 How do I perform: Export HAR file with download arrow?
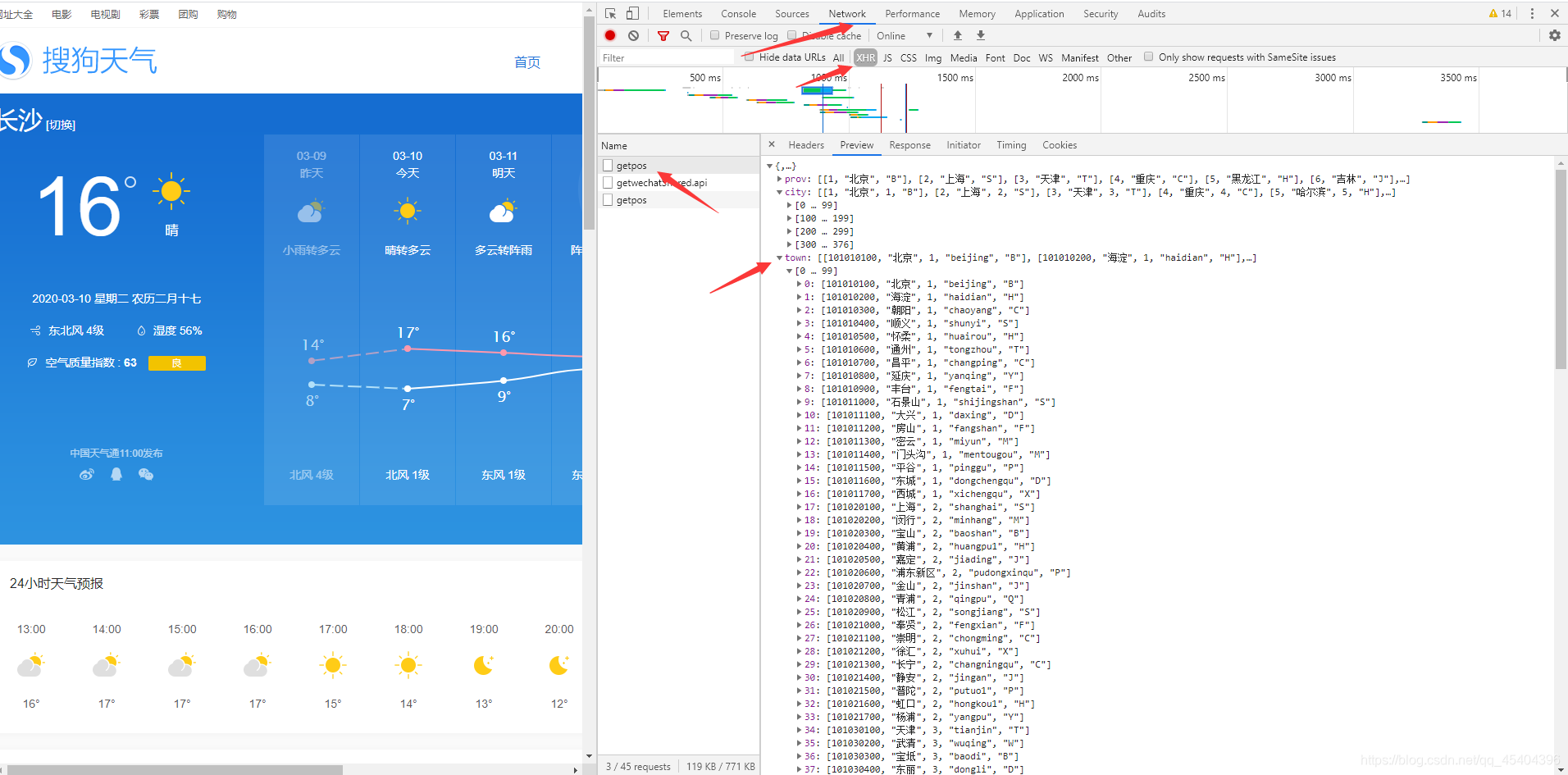981,35
